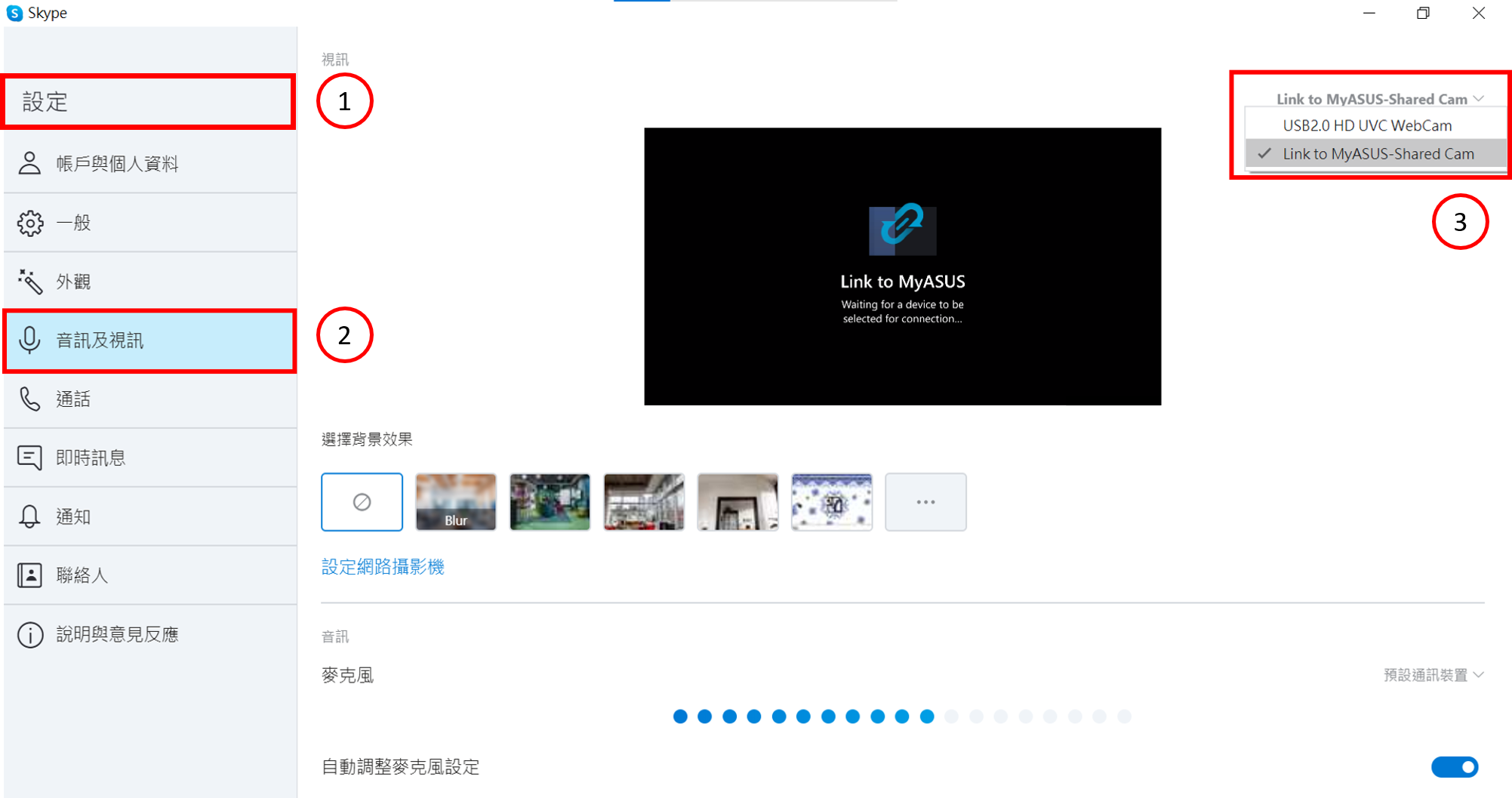1512x798 pixels.
Task: Click the magic wand icon for 外觀
Action: 29,281
